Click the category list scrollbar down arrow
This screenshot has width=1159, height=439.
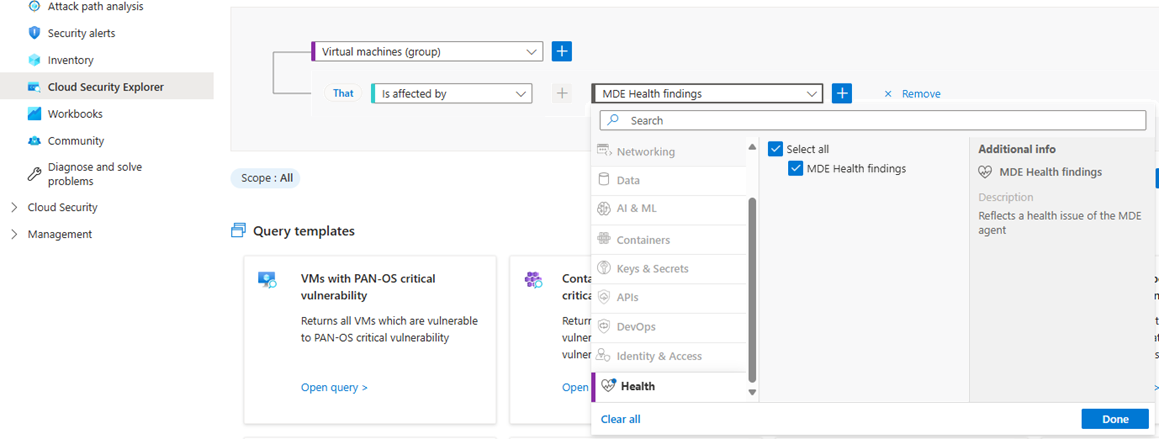point(752,393)
